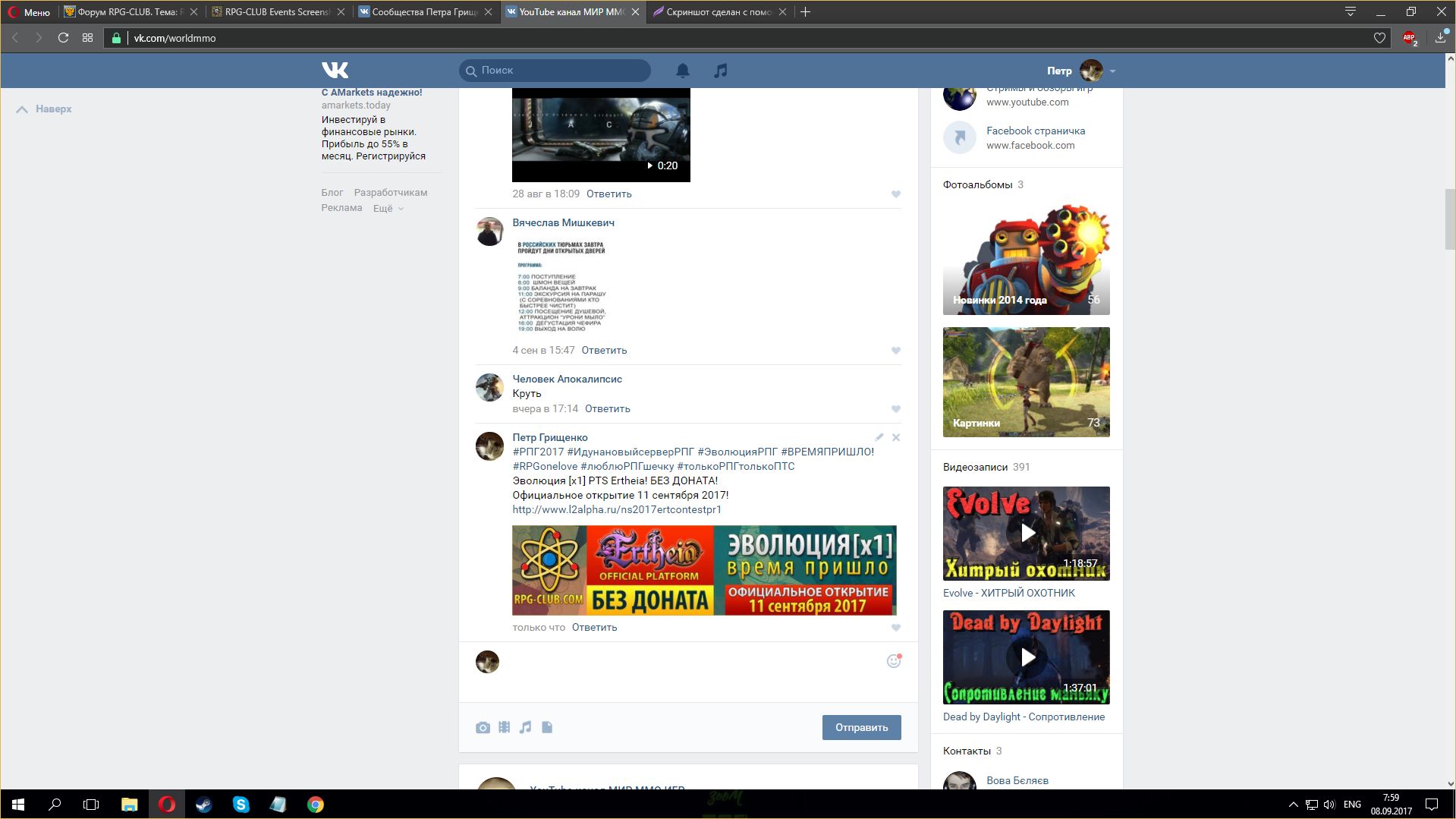Viewport: 1456px width, 819px height.
Task: Play the Evolve Хитрый охотник video
Action: click(1026, 534)
